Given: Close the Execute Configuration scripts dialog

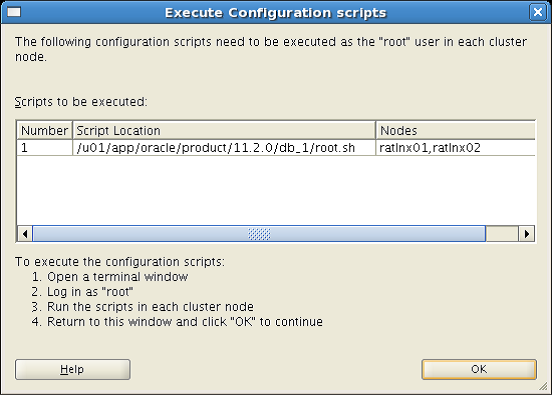Looking at the screenshot, I should (x=538, y=12).
